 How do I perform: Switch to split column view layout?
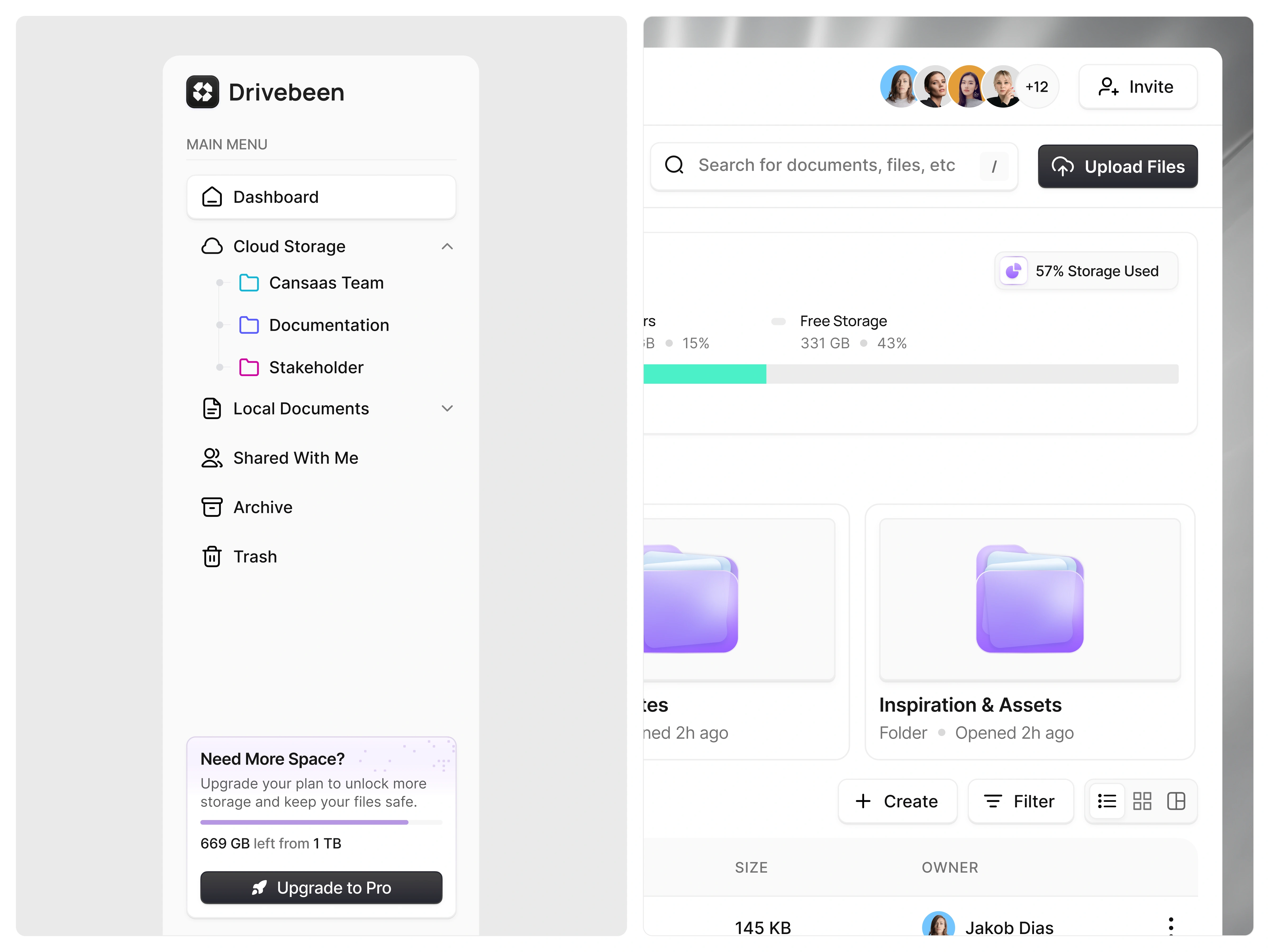click(1176, 801)
